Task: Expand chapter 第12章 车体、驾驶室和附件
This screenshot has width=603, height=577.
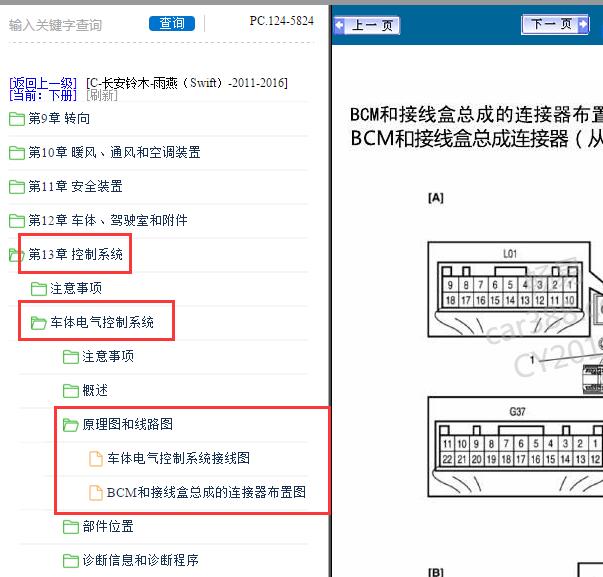Action: coord(108,220)
